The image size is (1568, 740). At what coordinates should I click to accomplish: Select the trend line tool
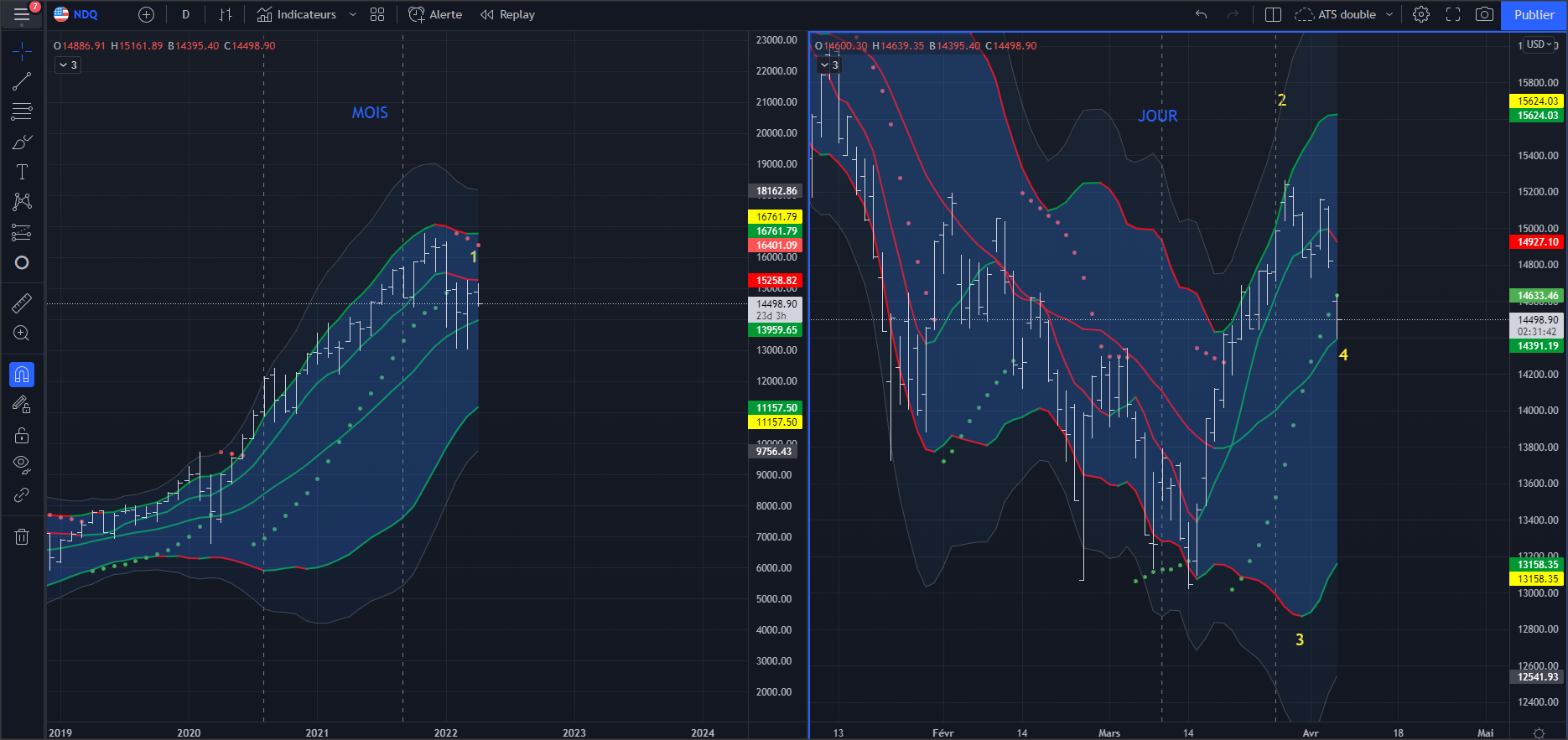[22, 81]
